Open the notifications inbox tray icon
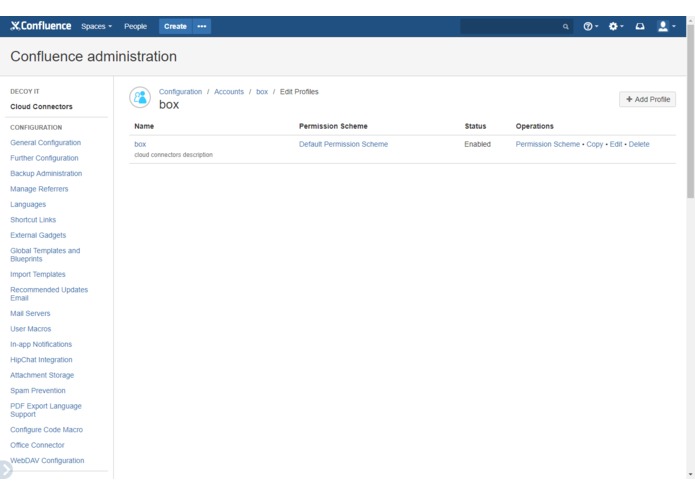The width and height of the screenshot is (695, 494). [x=640, y=27]
